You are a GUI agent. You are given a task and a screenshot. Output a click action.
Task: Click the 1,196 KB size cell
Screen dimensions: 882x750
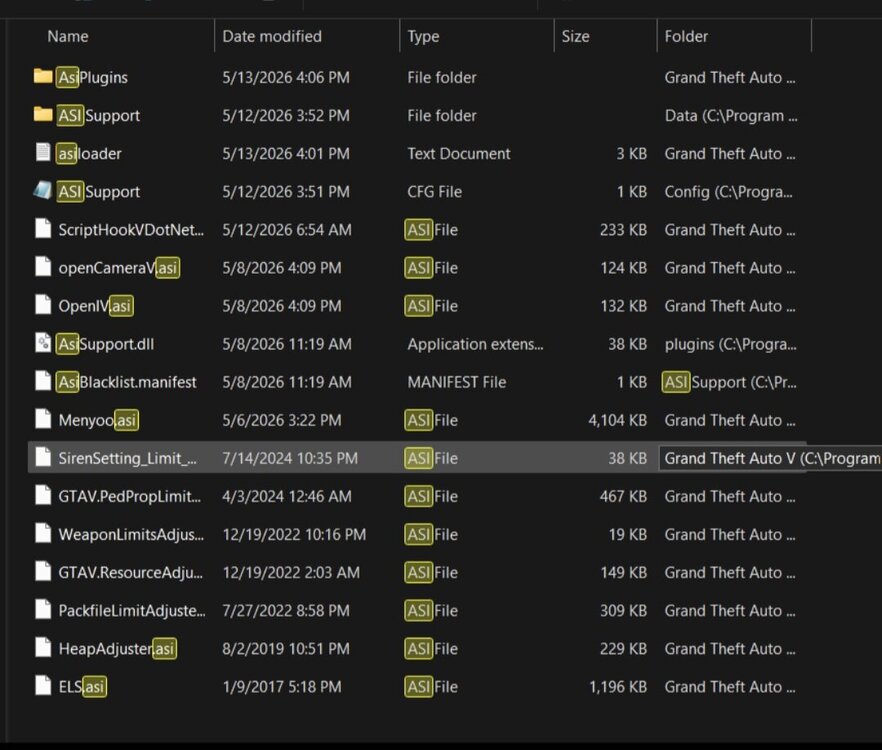pyautogui.click(x=618, y=686)
